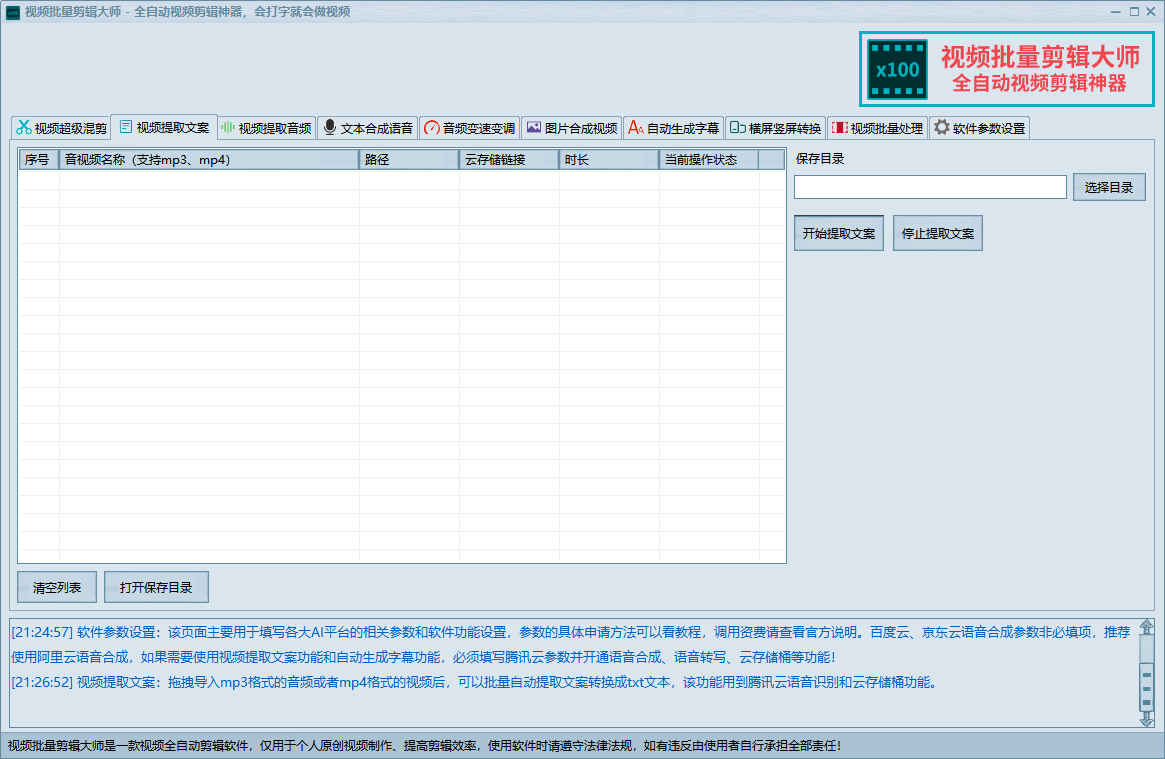Click the 保存目录 path input field
This screenshot has height=759, width=1165.
930,187
